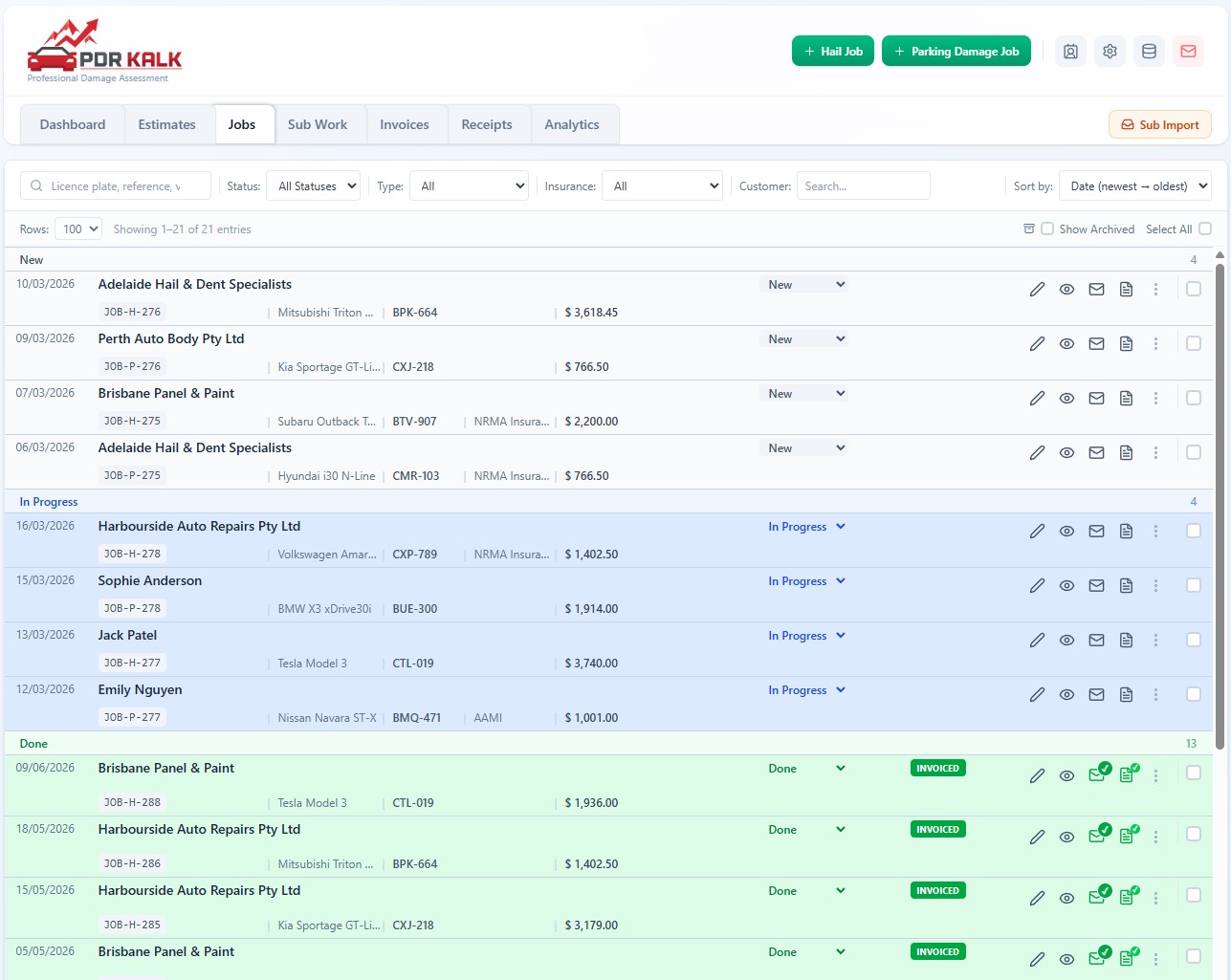1231x980 pixels.
Task: Open the settings gear icon
Action: [x=1110, y=52]
